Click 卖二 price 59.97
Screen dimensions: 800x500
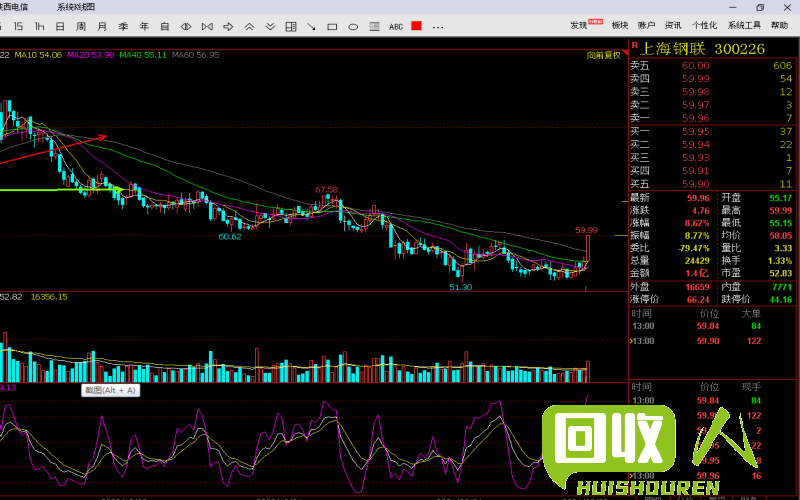click(x=695, y=105)
